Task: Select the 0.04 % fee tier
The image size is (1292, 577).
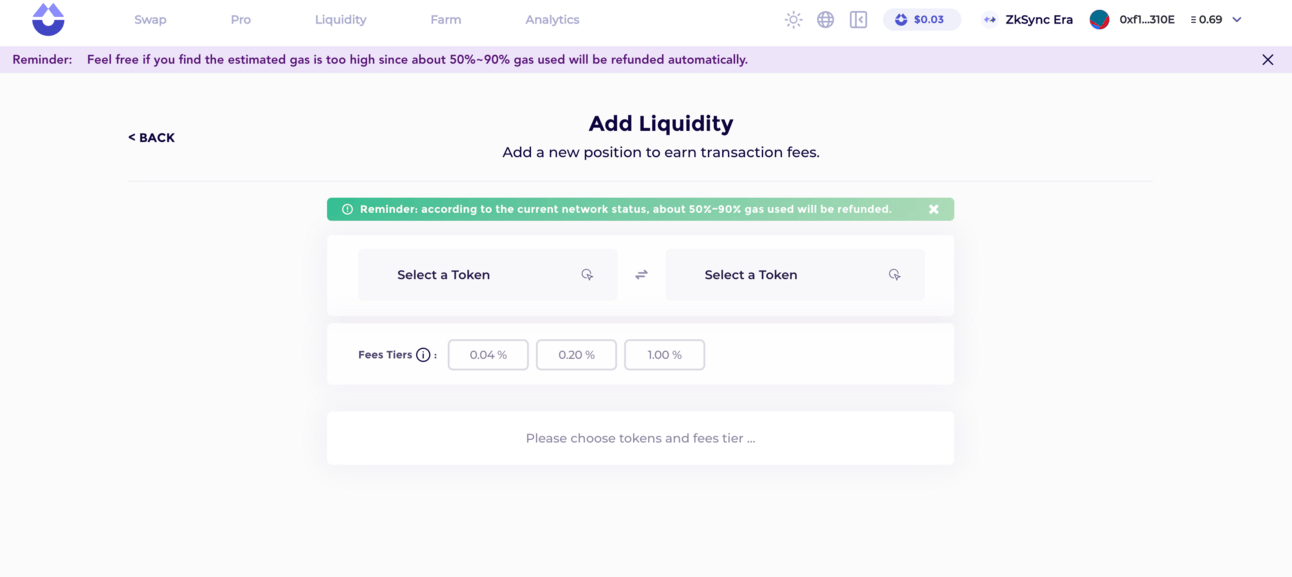Action: click(488, 355)
